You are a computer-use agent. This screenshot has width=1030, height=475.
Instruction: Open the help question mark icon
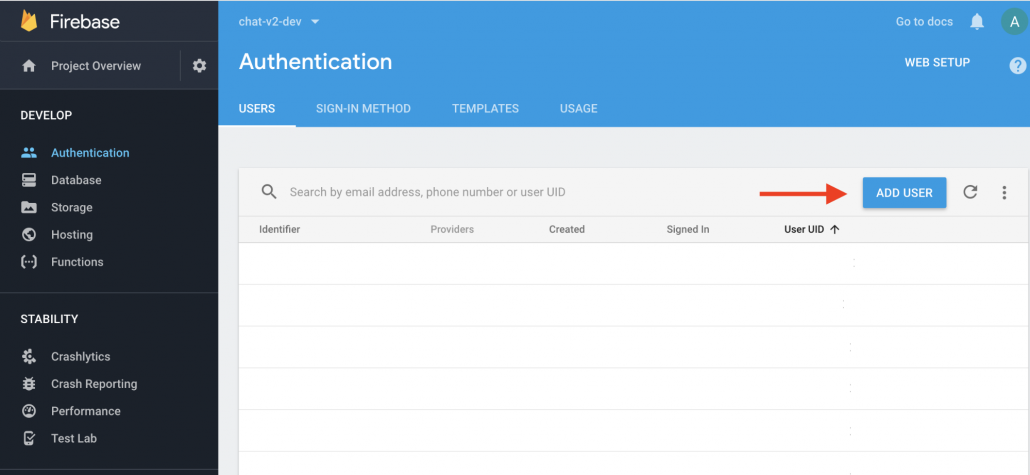(x=1017, y=66)
